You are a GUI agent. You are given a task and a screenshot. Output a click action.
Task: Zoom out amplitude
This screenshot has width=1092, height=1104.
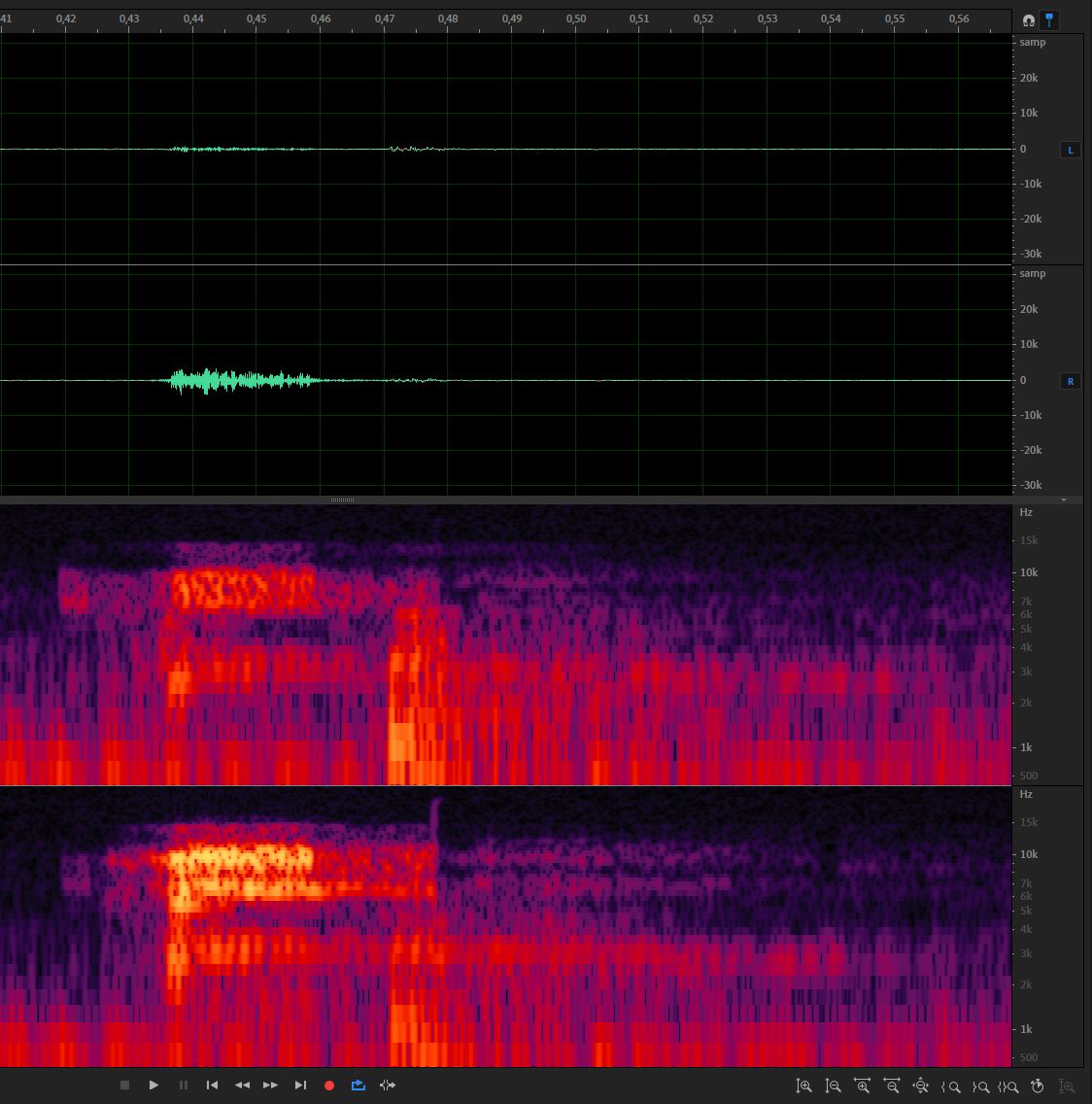pos(833,1087)
